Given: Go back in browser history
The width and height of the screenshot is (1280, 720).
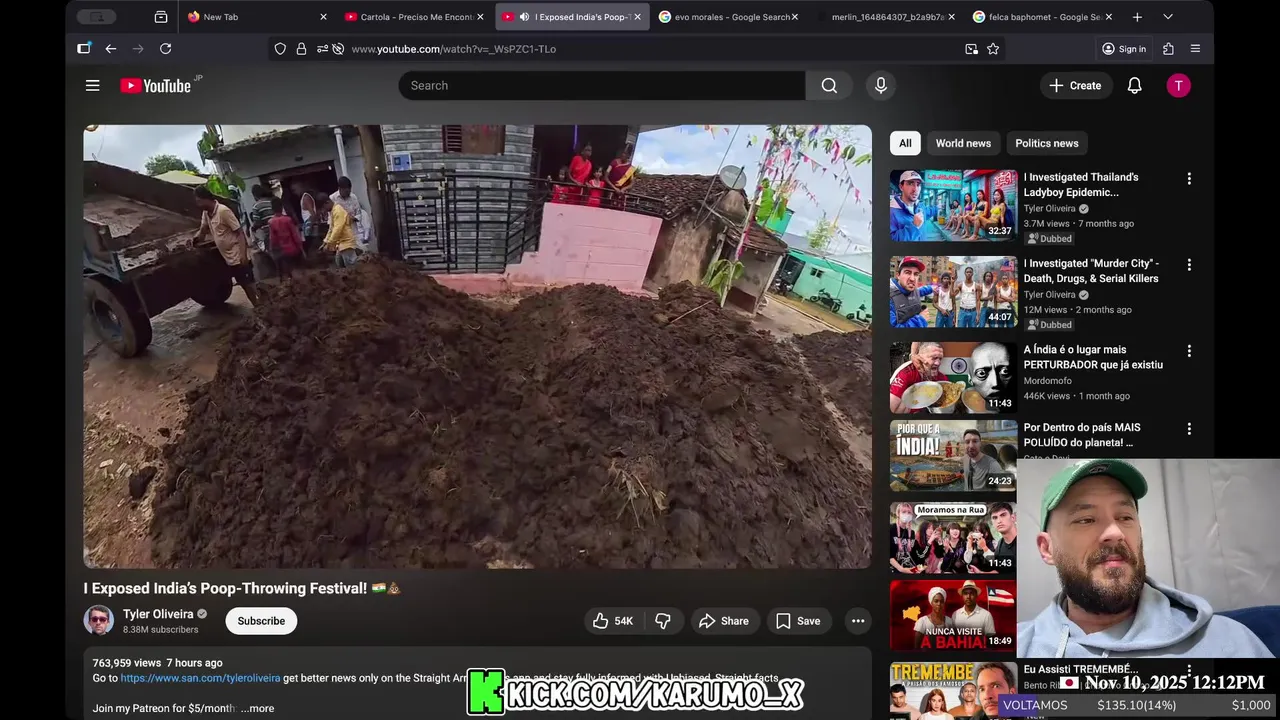Looking at the screenshot, I should [x=111, y=49].
